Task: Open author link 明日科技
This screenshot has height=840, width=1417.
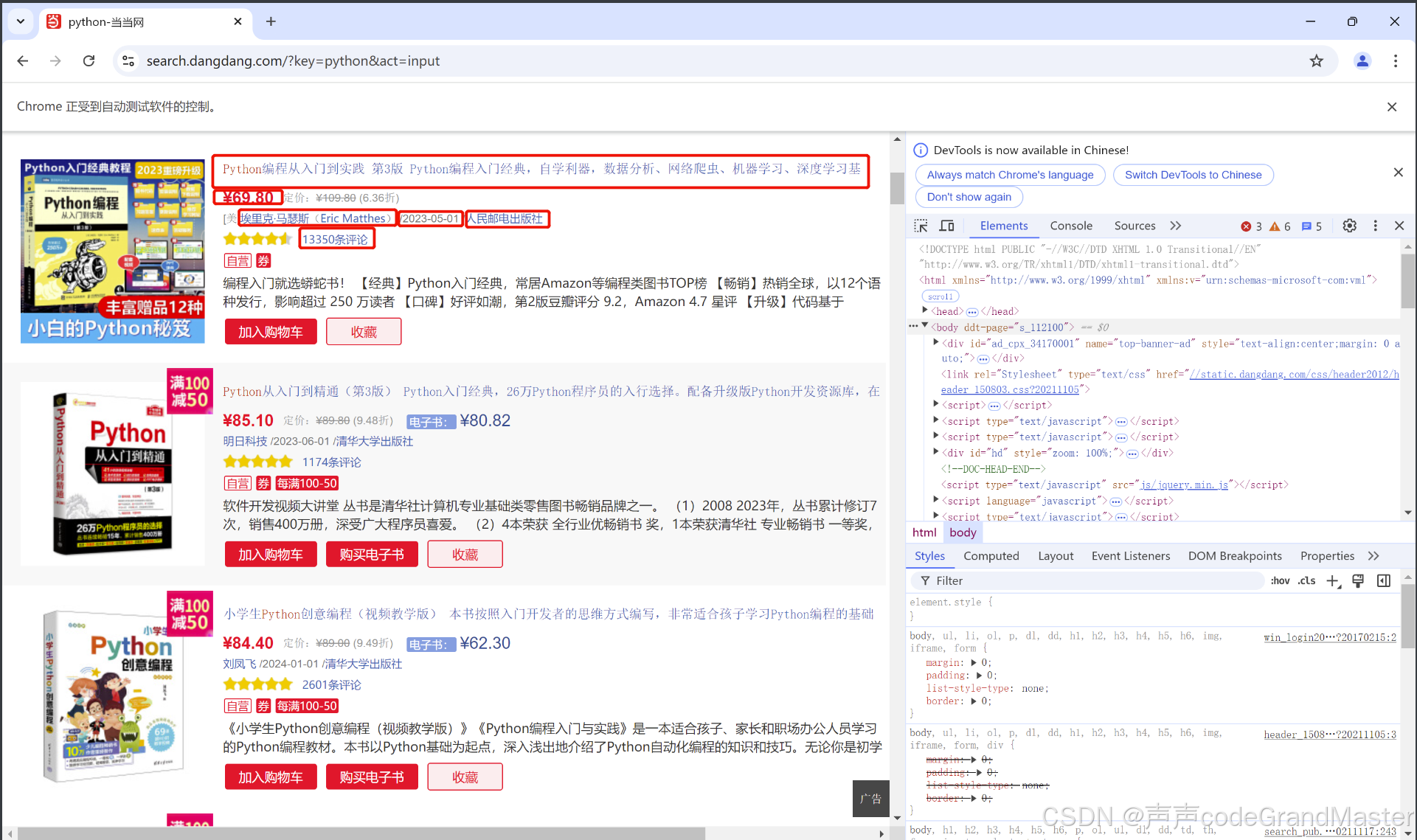Action: pyautogui.click(x=245, y=441)
